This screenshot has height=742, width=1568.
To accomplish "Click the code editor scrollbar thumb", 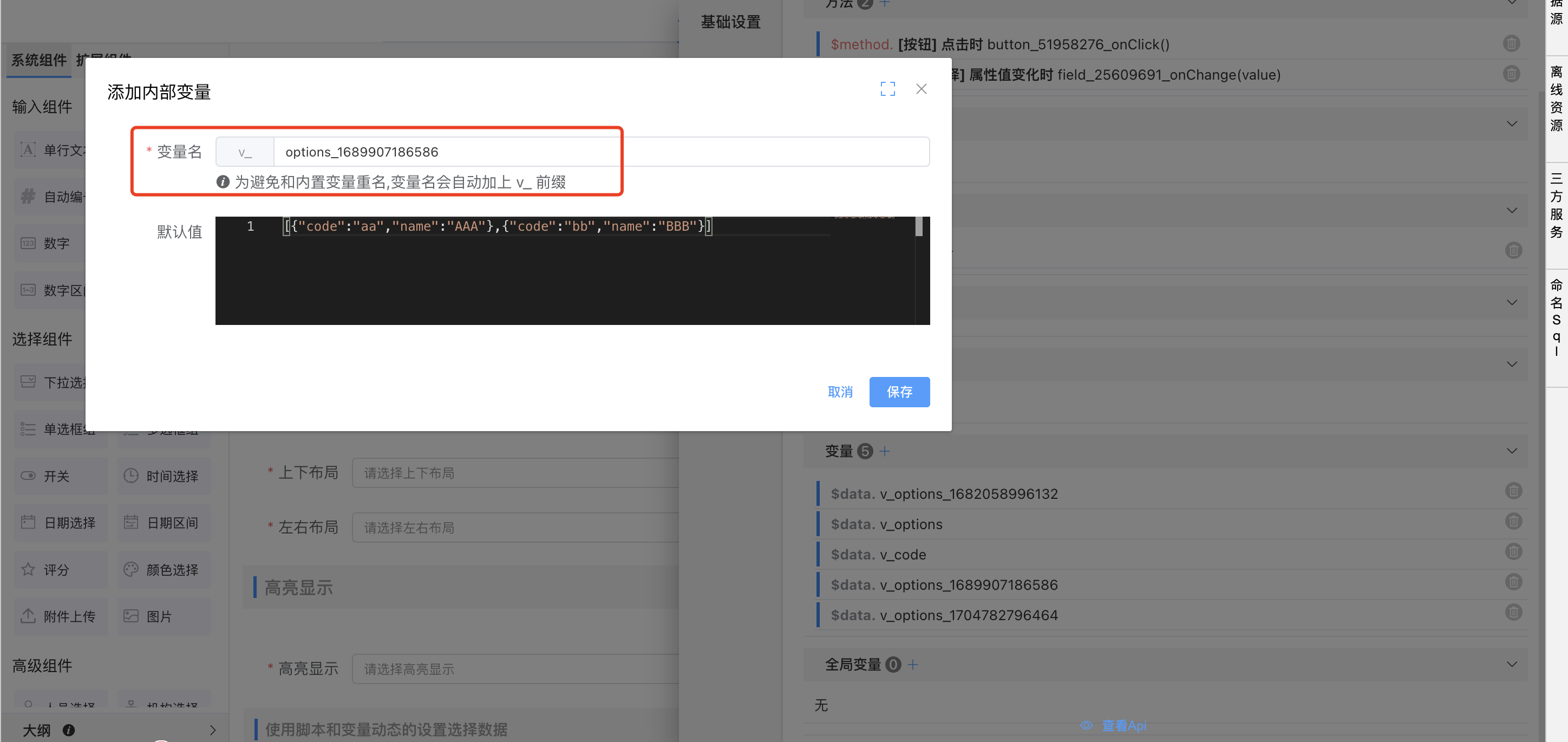I will coord(918,226).
